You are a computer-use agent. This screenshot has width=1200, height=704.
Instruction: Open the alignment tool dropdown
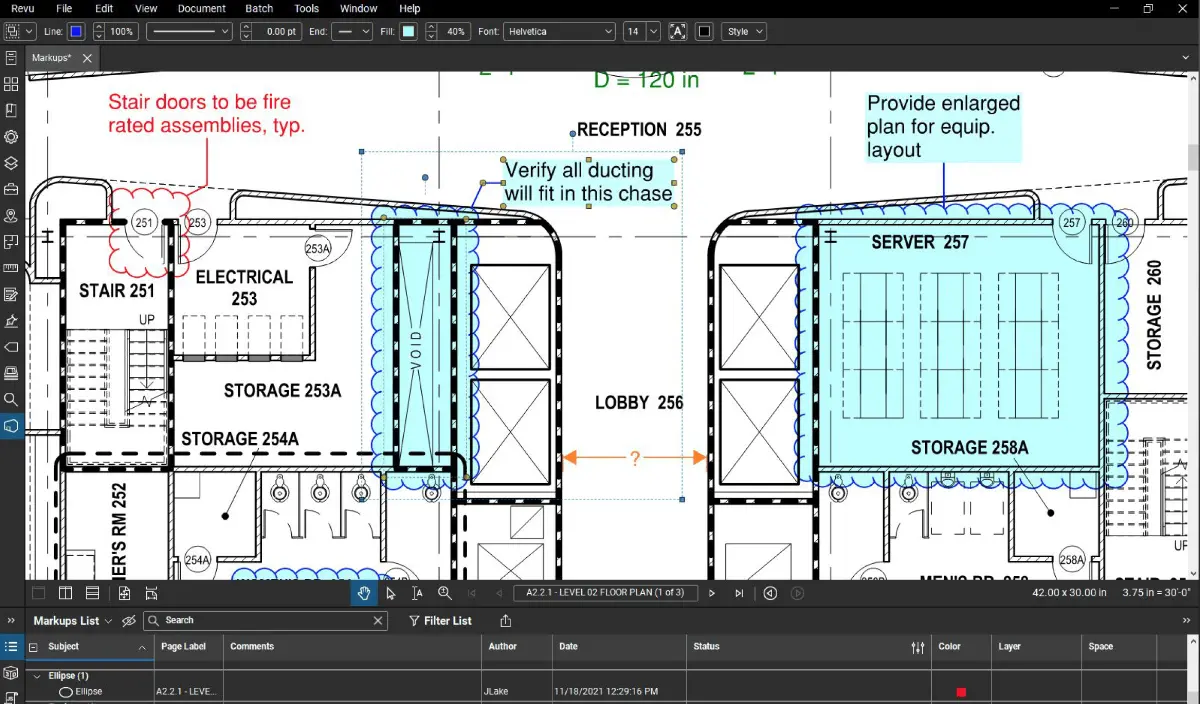[20, 32]
